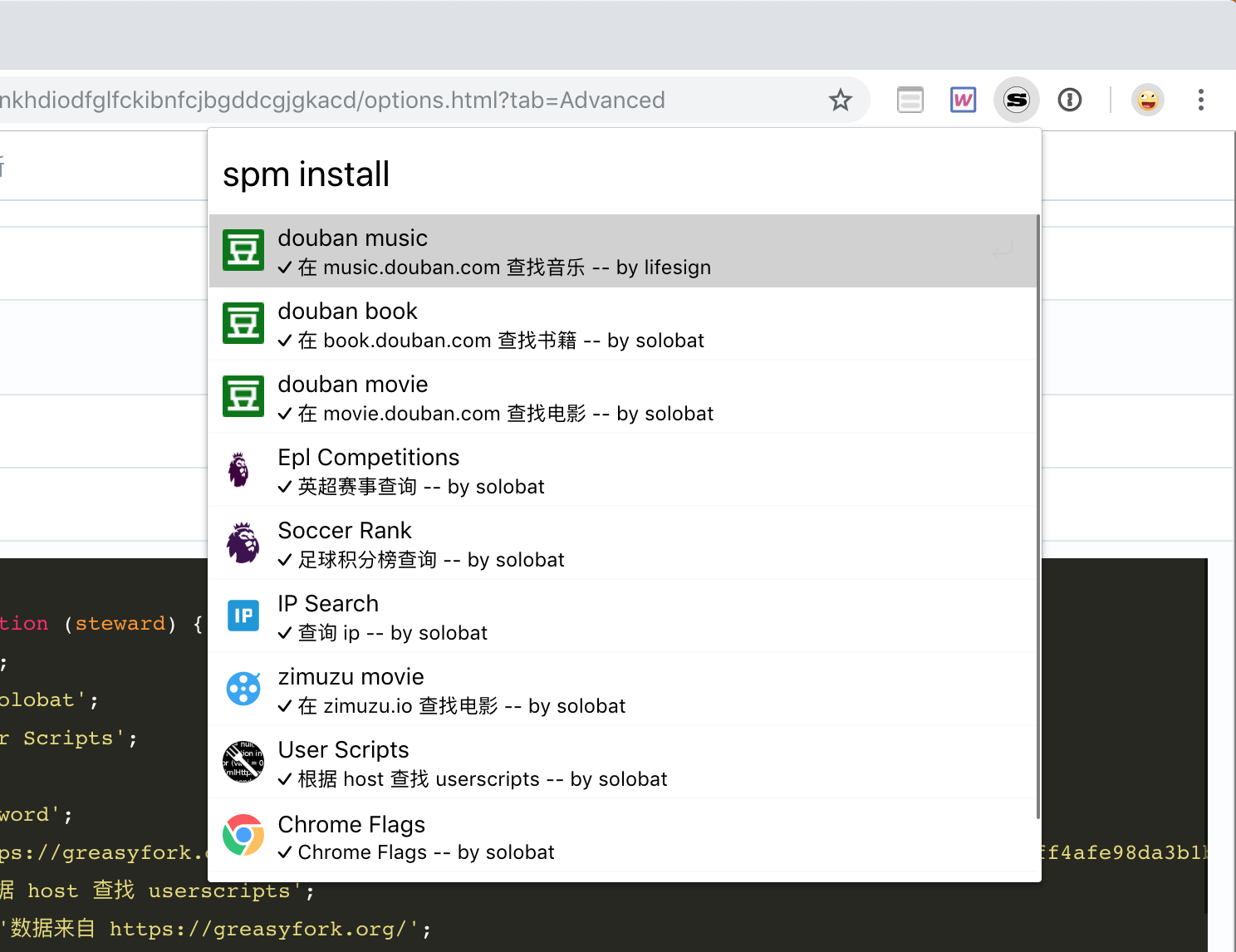The image size is (1236, 952).
Task: Click '足球积分榜查询 -- by solobat' description
Action: [431, 560]
